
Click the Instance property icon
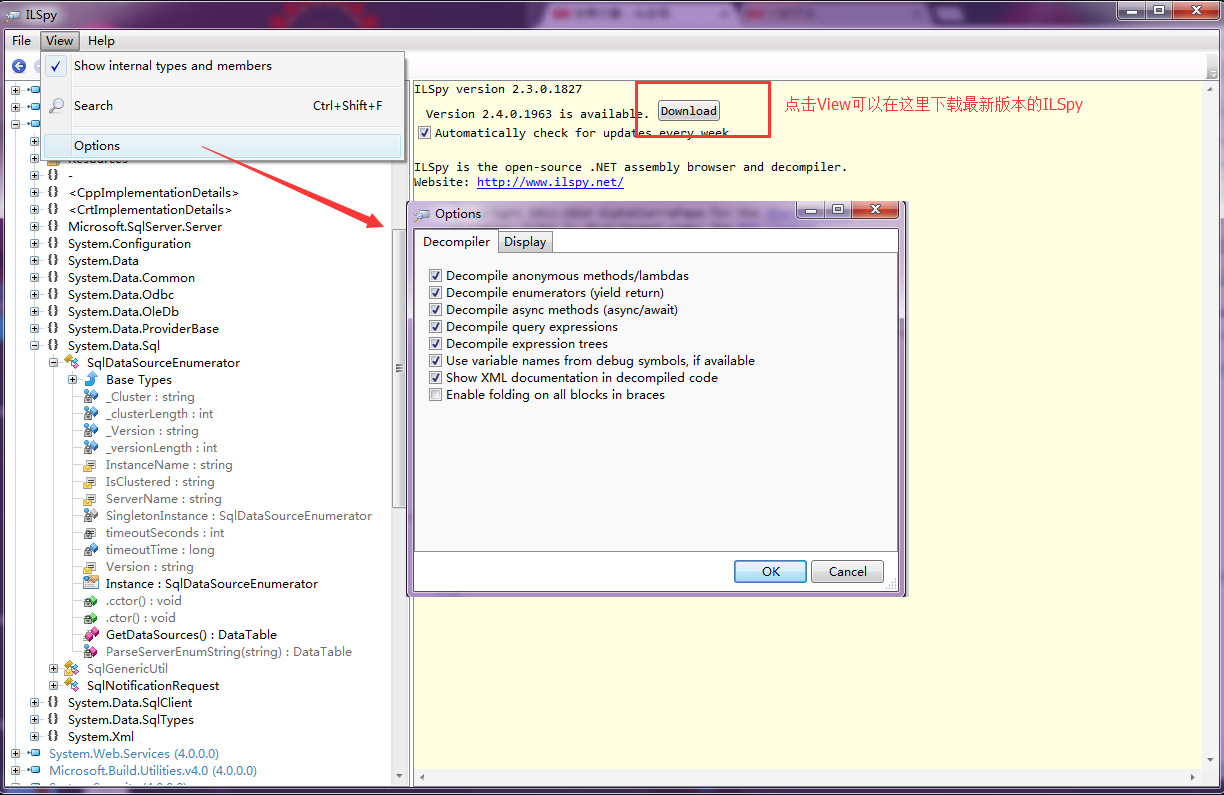[91, 583]
